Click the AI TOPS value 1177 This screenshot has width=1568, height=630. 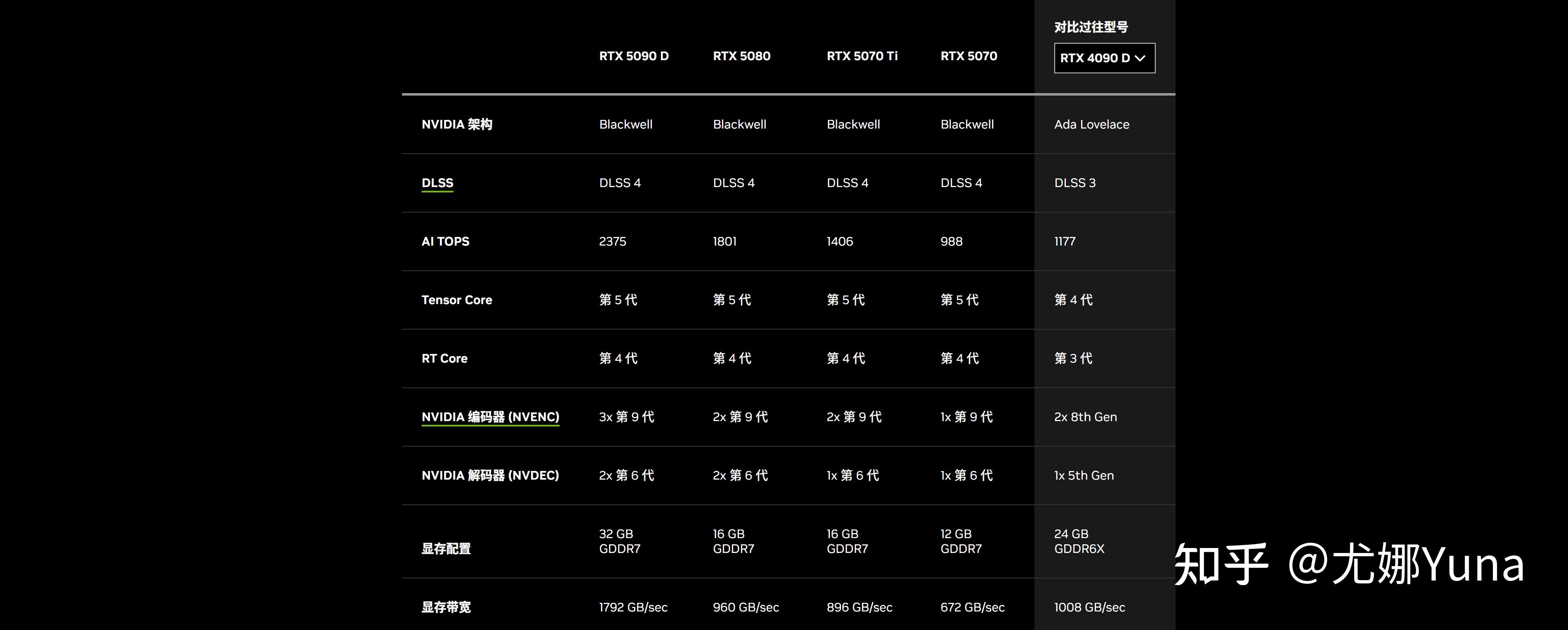(1065, 241)
